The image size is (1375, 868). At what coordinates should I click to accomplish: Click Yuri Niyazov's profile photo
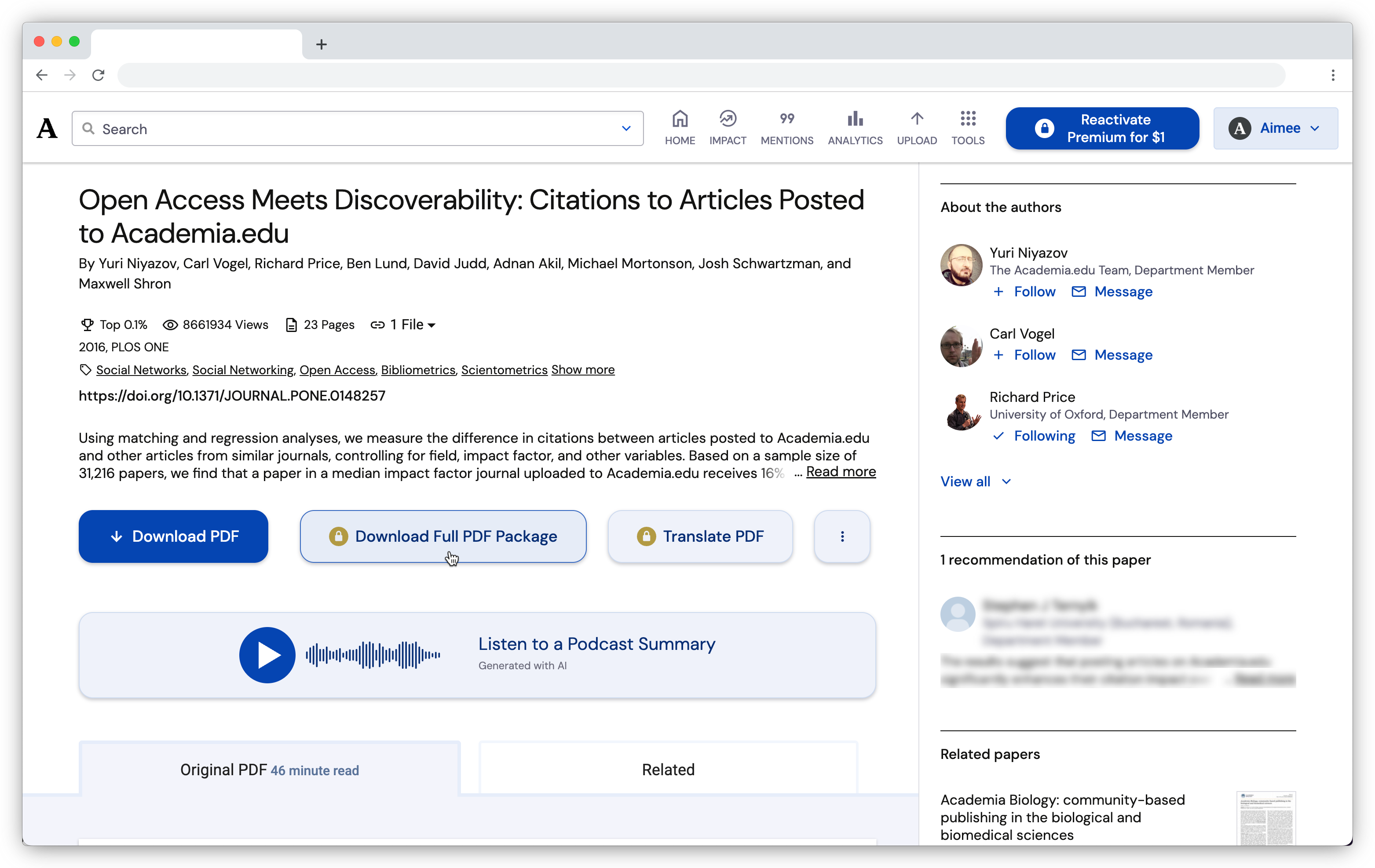[961, 265]
